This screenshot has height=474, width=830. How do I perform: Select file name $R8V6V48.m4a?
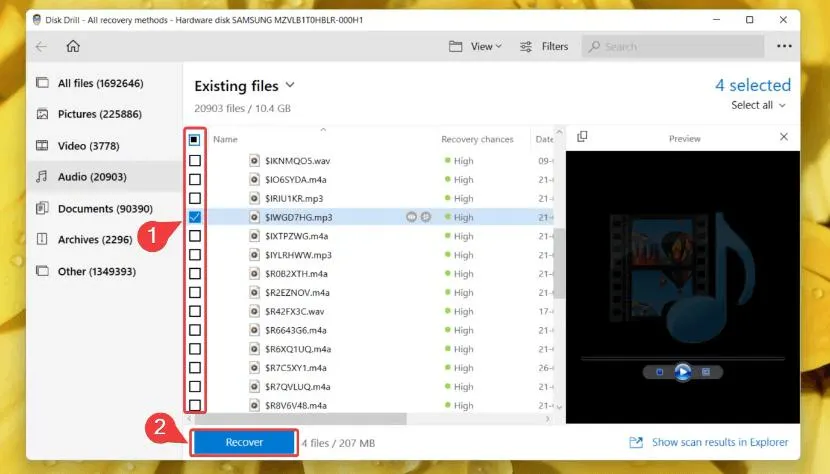coord(296,406)
